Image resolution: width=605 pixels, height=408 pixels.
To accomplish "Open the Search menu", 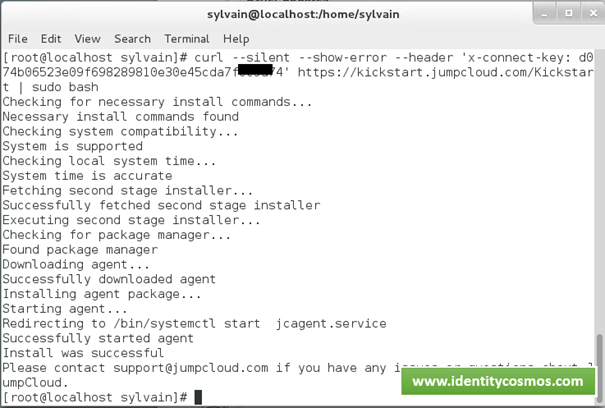I will tap(132, 39).
